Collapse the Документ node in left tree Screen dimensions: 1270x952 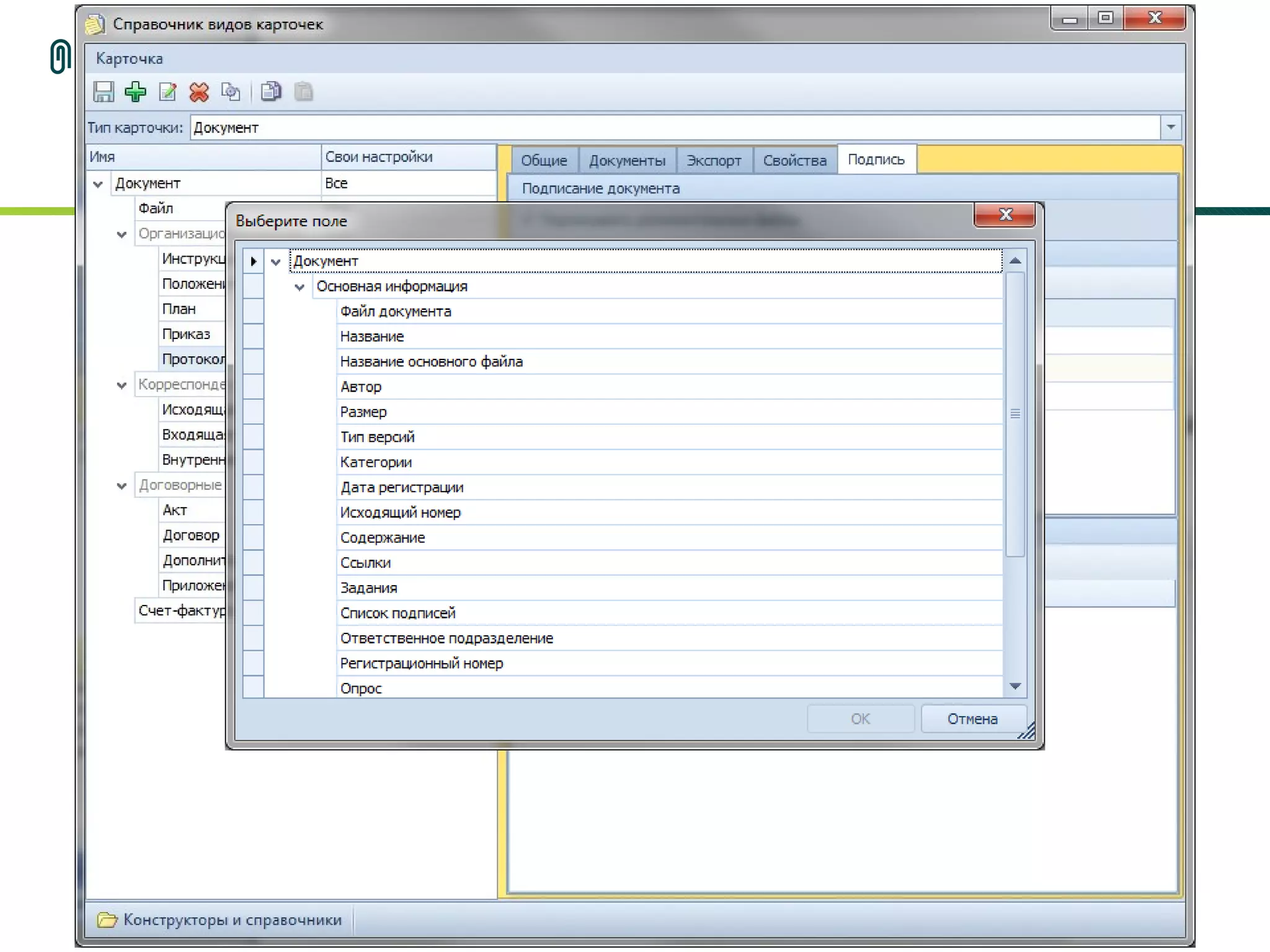(98, 184)
